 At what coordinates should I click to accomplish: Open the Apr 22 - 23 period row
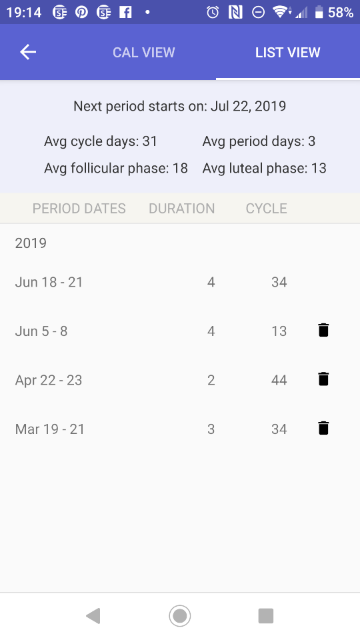click(x=180, y=380)
